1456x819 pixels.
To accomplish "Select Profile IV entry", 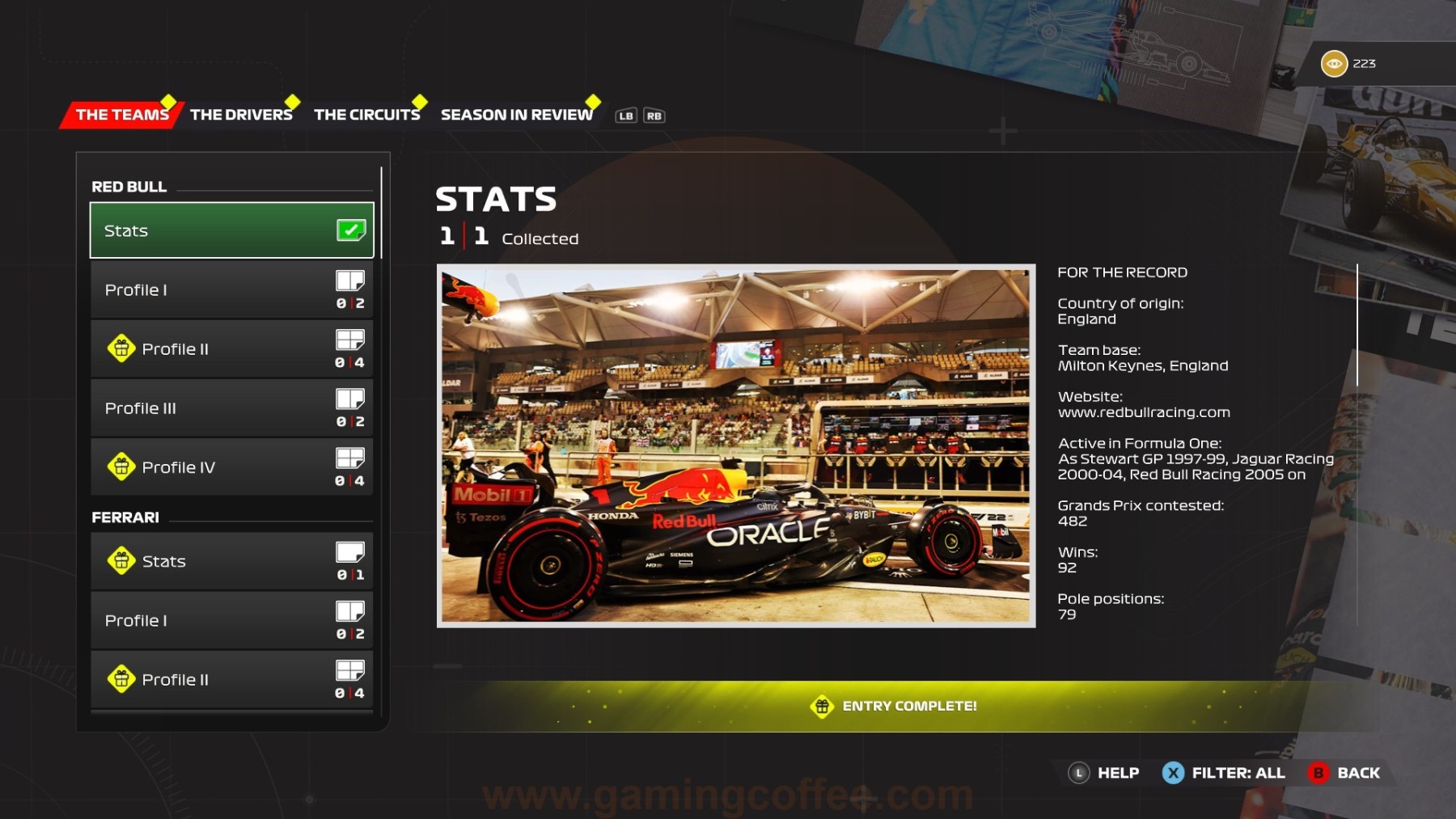I will click(x=231, y=466).
